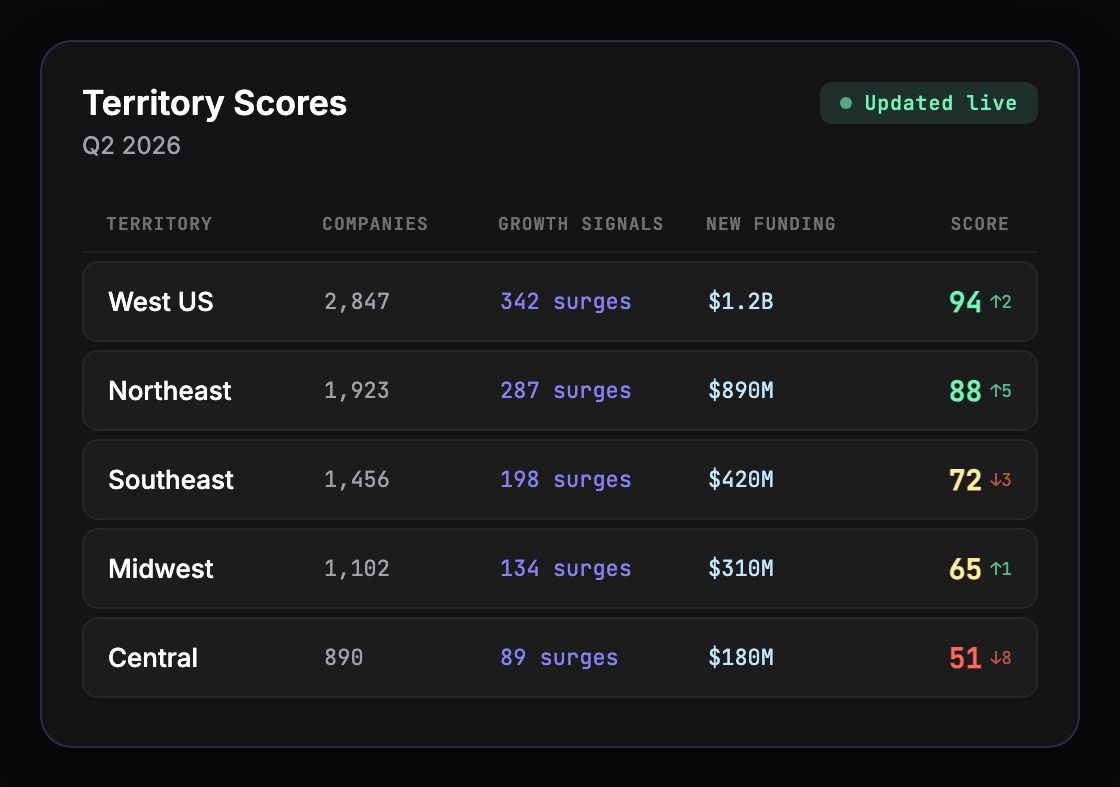Click the $1.2B funding value
Viewport: 1120px width, 787px height.
pyautogui.click(x=741, y=301)
